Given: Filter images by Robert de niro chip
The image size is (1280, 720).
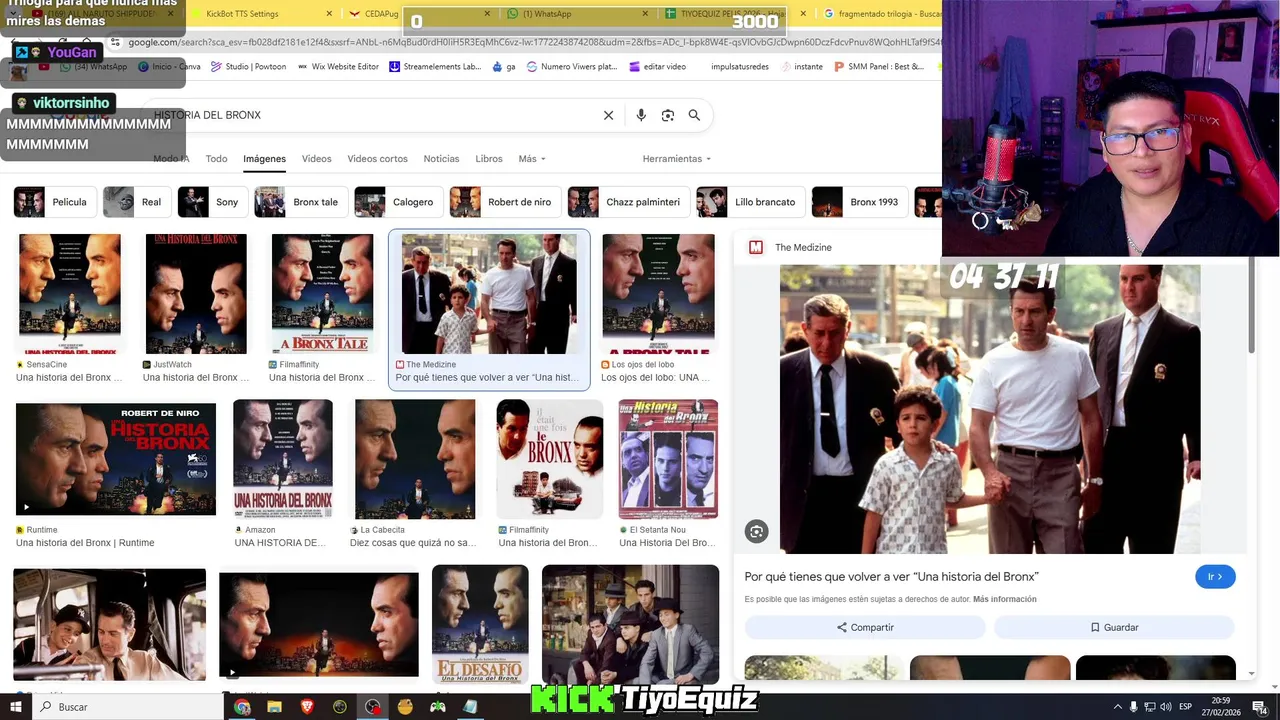Looking at the screenshot, I should (504, 202).
